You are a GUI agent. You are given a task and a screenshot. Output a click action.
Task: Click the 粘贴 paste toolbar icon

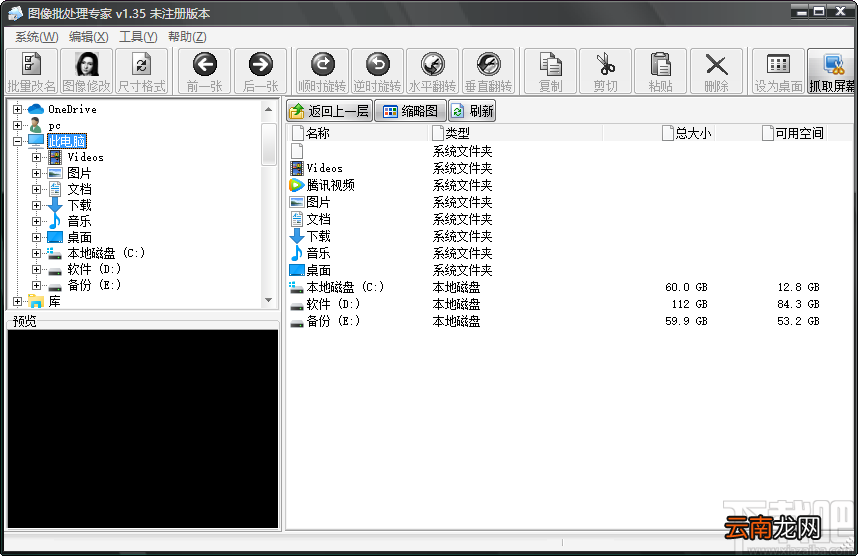pos(660,71)
